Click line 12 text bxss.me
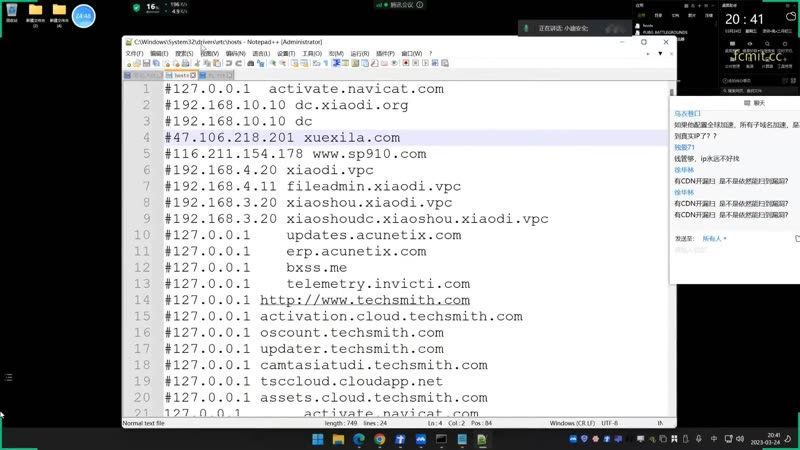The height and width of the screenshot is (450, 800). pos(316,267)
